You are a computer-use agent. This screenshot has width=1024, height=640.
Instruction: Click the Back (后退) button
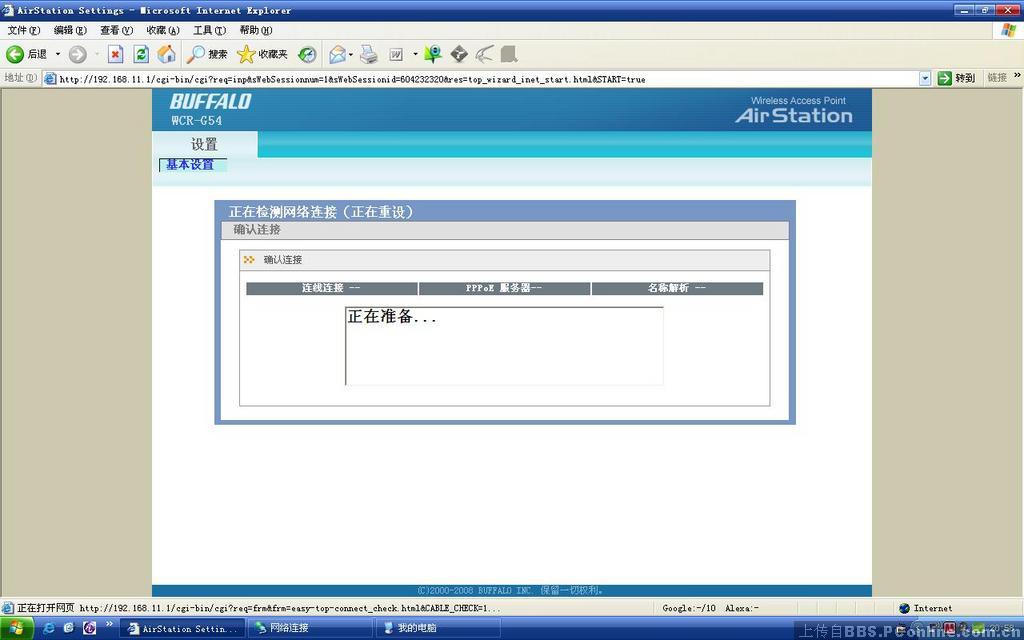[27, 54]
